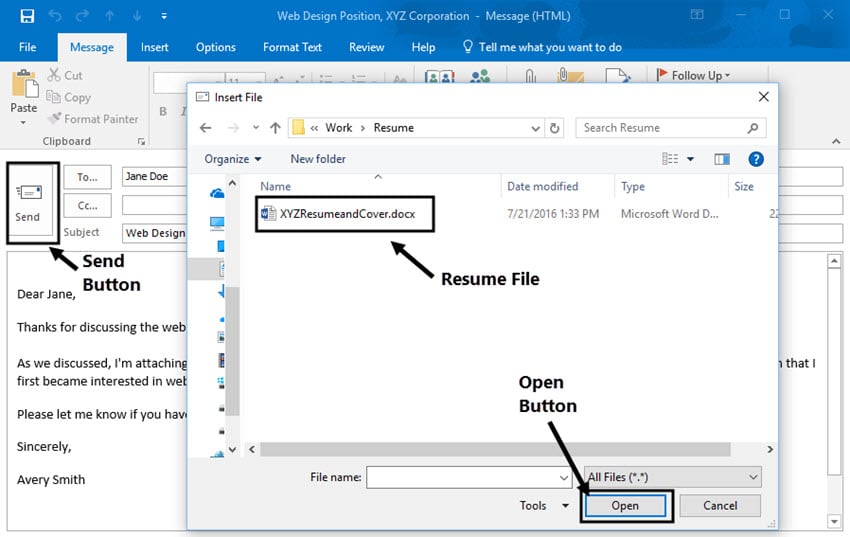Click Format Painter
Viewport: 850px width, 537px height.
pyautogui.click(x=93, y=119)
